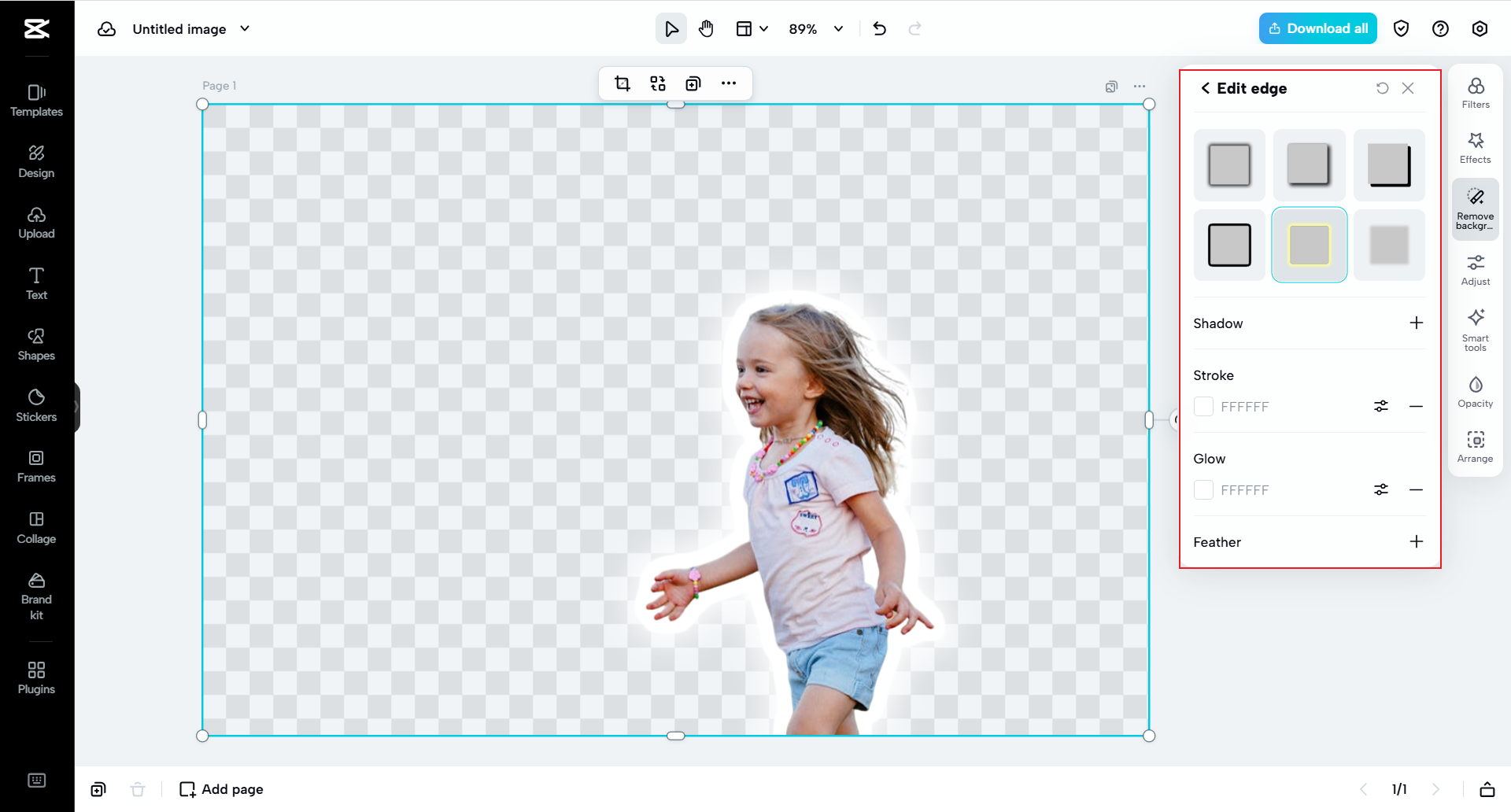
Task: Switch to the Text sidebar tab
Action: [x=36, y=283]
